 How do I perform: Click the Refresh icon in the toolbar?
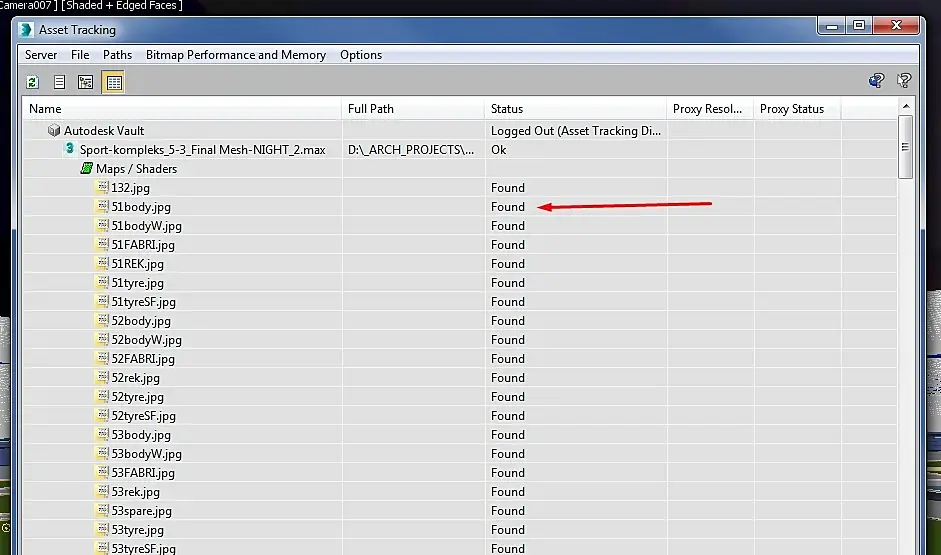tap(32, 82)
